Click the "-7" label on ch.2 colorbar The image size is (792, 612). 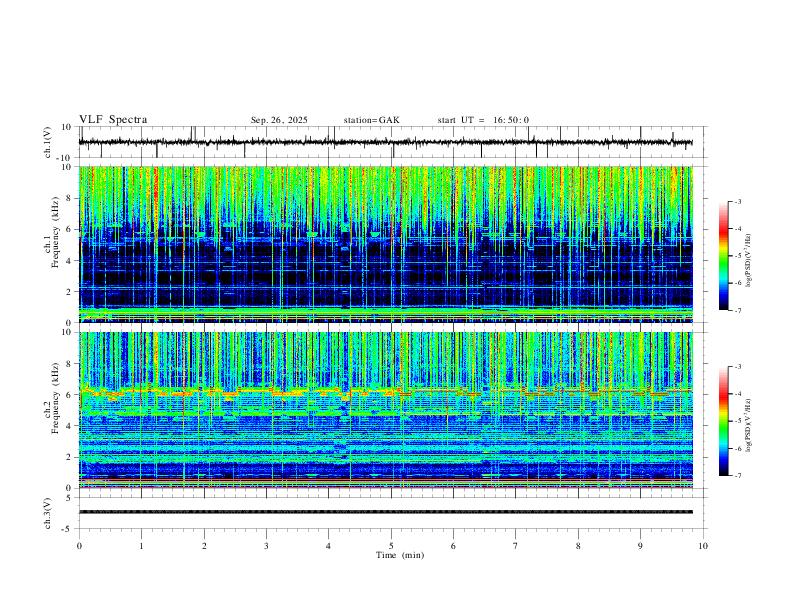737,476
